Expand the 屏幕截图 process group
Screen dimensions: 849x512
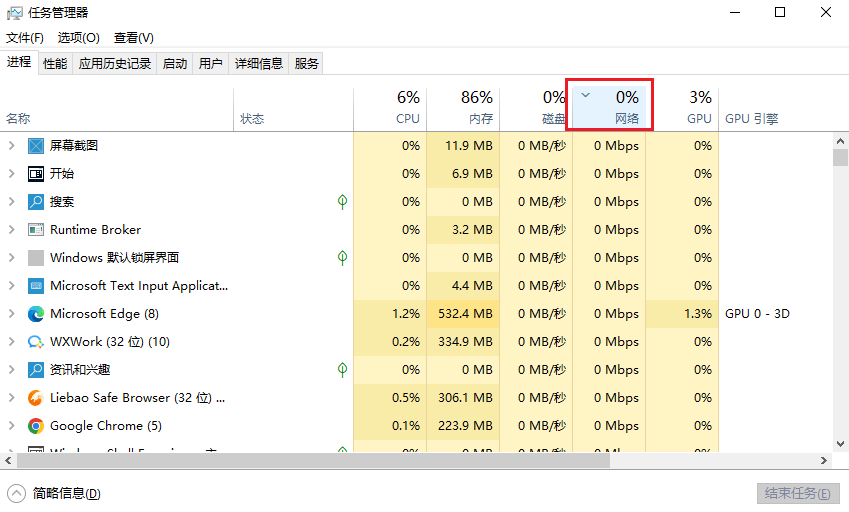click(x=11, y=146)
